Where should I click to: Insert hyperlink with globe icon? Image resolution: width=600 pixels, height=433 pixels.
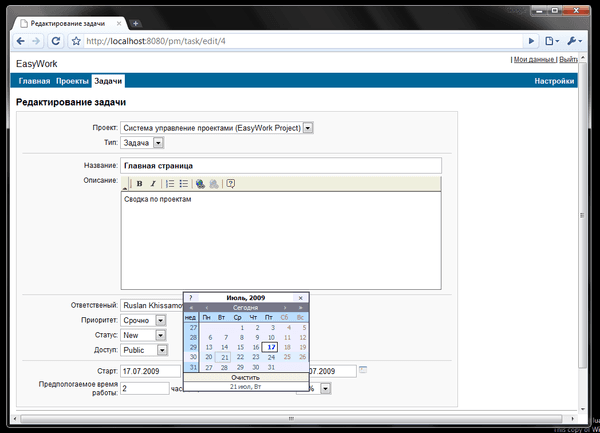click(x=200, y=184)
